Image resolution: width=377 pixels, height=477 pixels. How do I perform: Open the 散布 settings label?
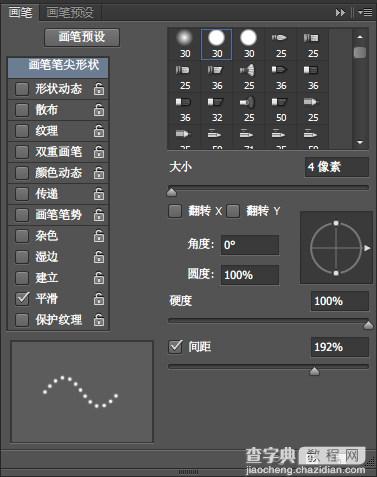[47, 110]
